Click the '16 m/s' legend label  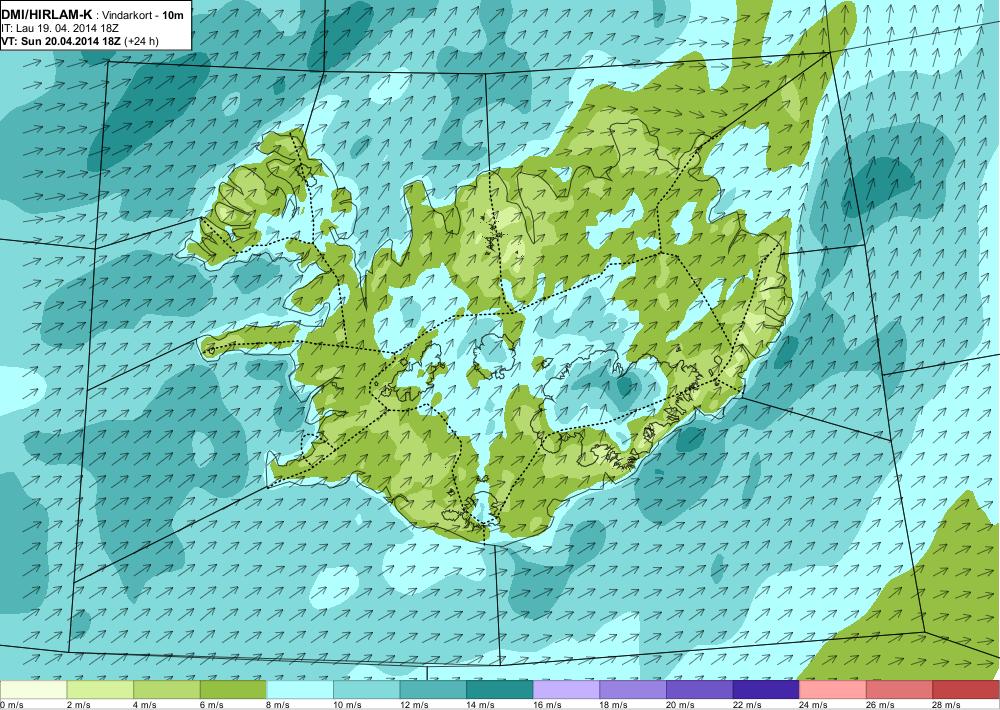[548, 704]
